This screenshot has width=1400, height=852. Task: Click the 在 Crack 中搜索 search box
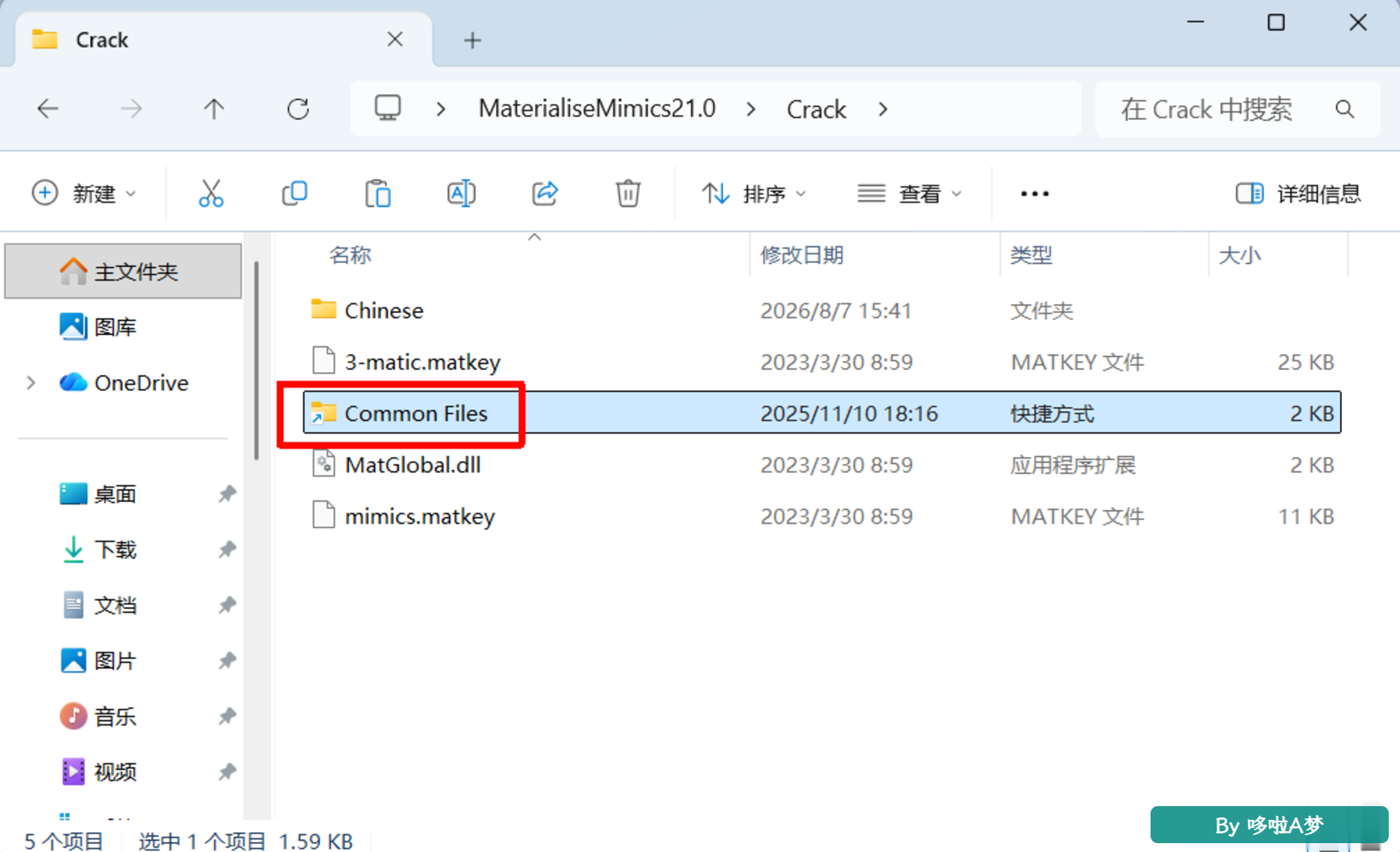1237,109
